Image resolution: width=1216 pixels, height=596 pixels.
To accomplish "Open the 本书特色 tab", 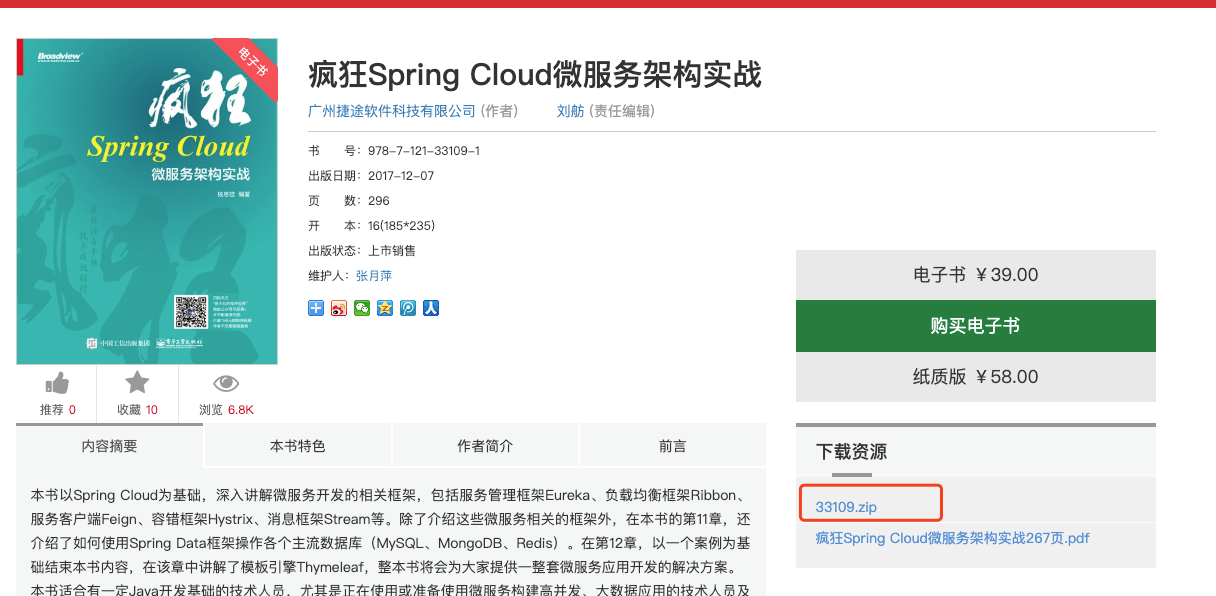I will [x=297, y=446].
